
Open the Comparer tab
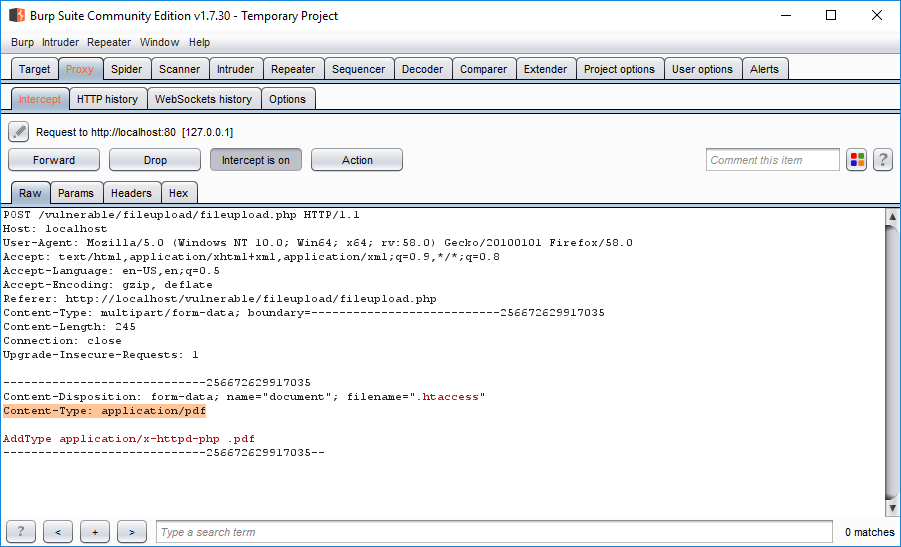[x=483, y=69]
